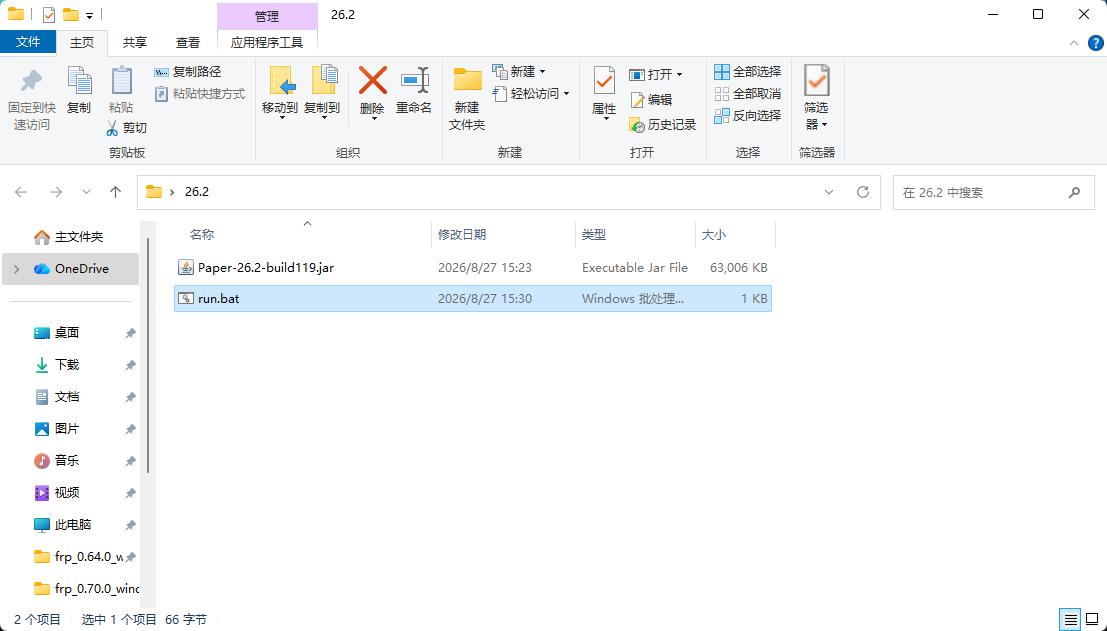The width and height of the screenshot is (1107, 631).
Task: Expand the address bar history dropdown
Action: click(829, 192)
